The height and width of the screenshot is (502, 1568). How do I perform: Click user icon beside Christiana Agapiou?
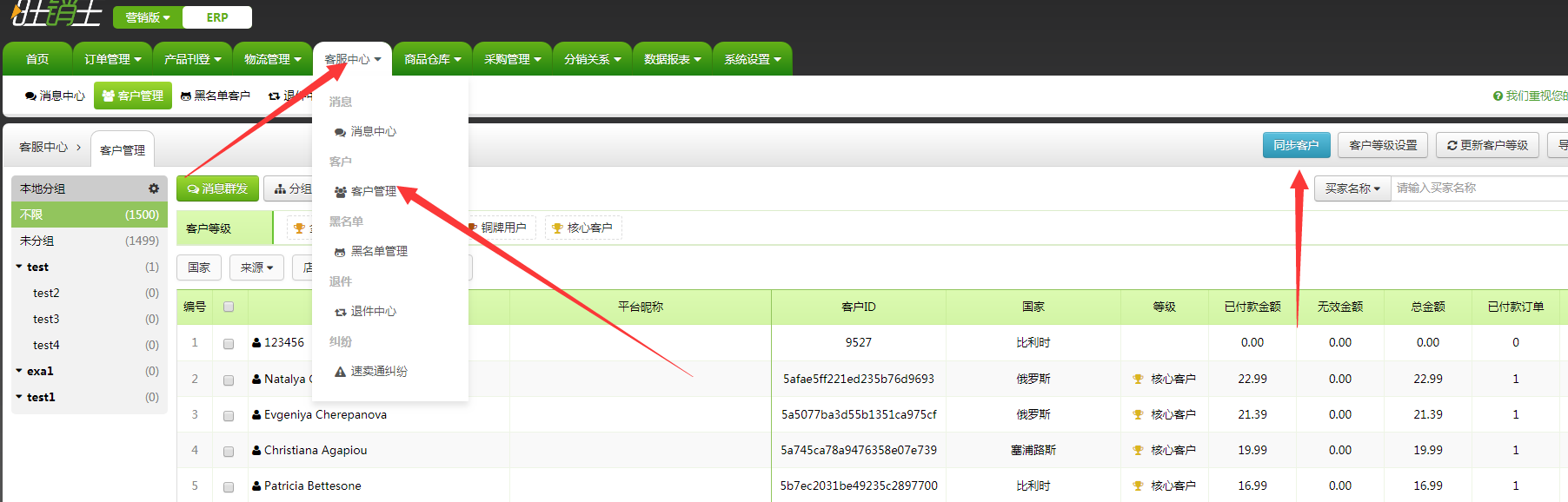click(x=256, y=451)
